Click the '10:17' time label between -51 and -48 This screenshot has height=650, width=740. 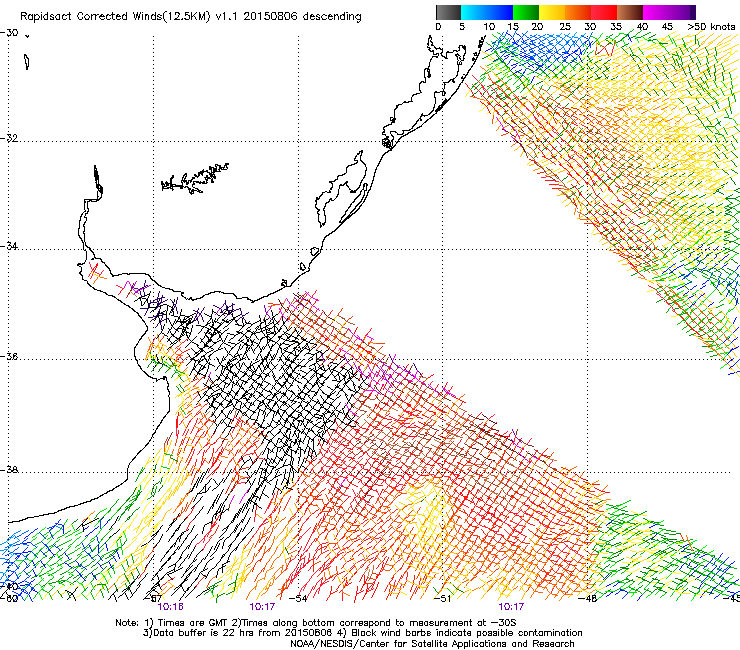tap(511, 607)
